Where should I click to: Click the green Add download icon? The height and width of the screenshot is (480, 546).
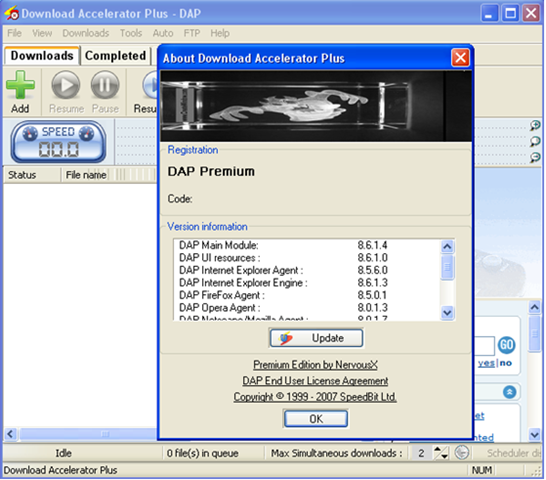(20, 84)
